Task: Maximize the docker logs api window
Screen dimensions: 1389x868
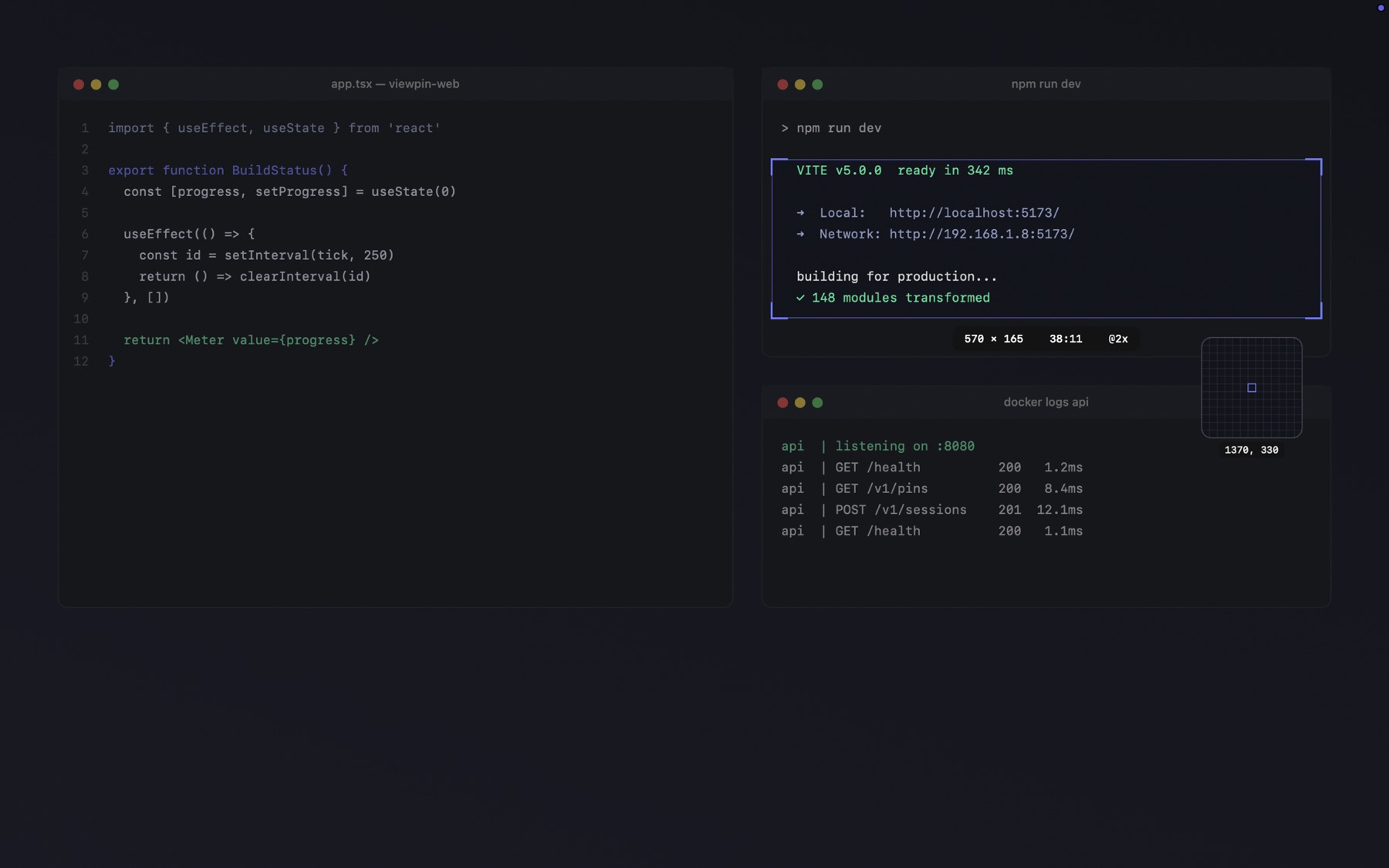Action: [x=817, y=403]
